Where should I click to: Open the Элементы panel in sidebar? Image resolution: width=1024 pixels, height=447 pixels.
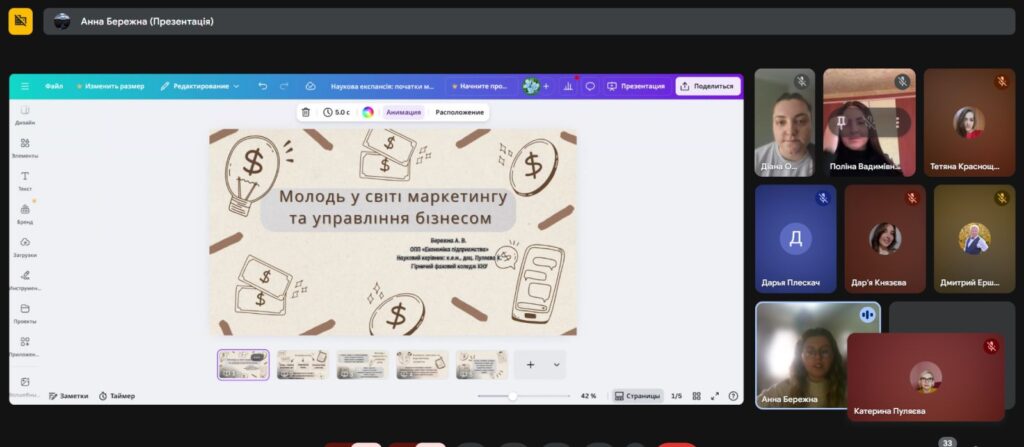(x=25, y=146)
